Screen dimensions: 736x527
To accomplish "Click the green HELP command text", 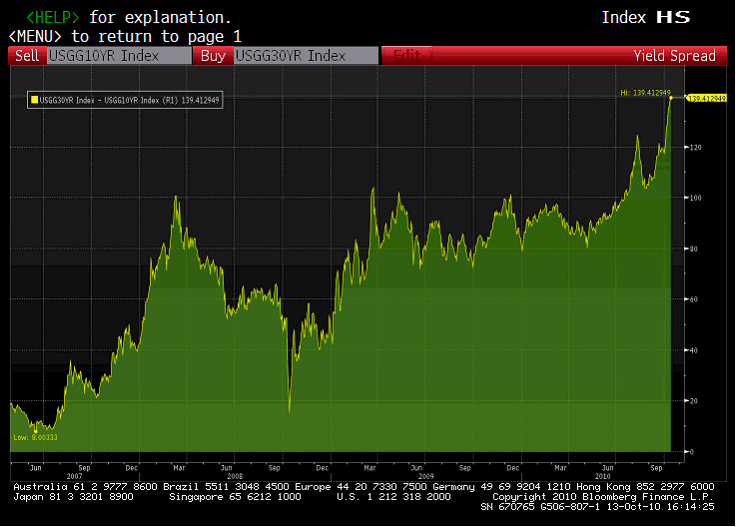I will (x=56, y=17).
